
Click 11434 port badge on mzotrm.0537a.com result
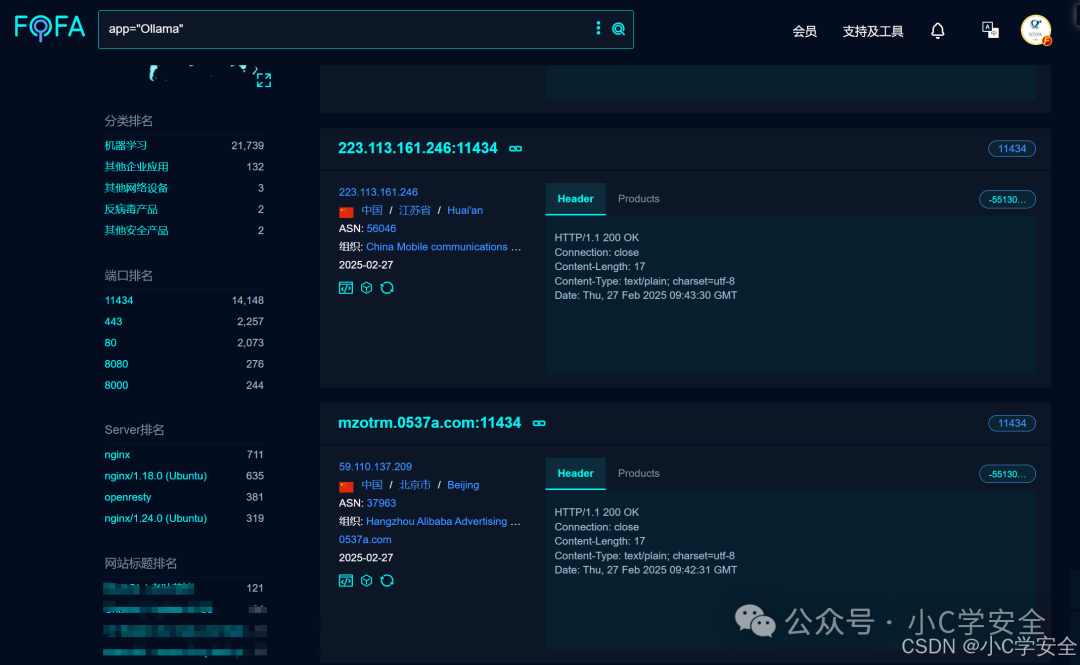[1012, 424]
